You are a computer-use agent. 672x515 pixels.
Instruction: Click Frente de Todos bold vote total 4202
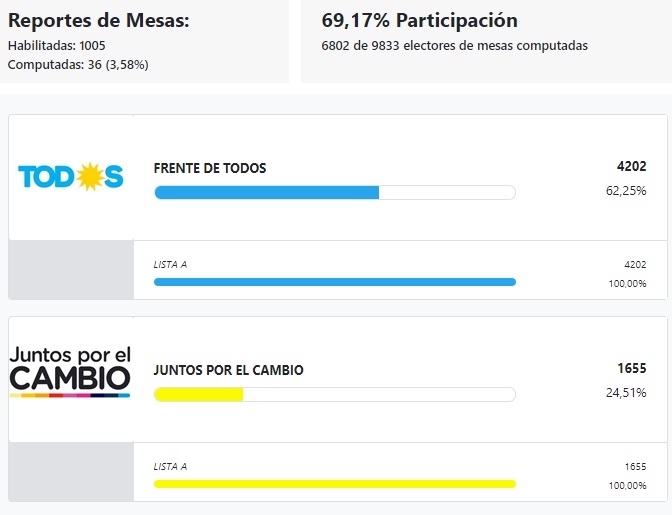tap(631, 167)
